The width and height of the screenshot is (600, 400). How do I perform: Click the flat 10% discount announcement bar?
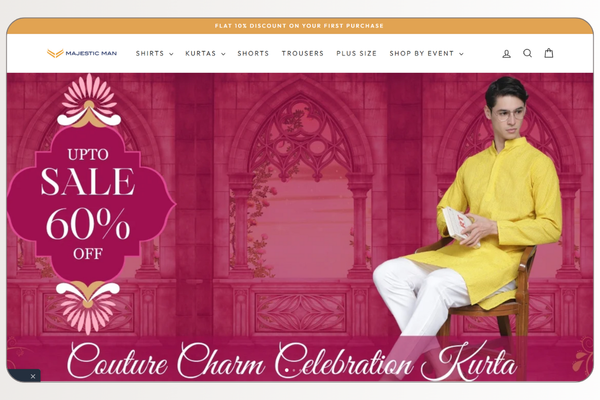[x=300, y=26]
